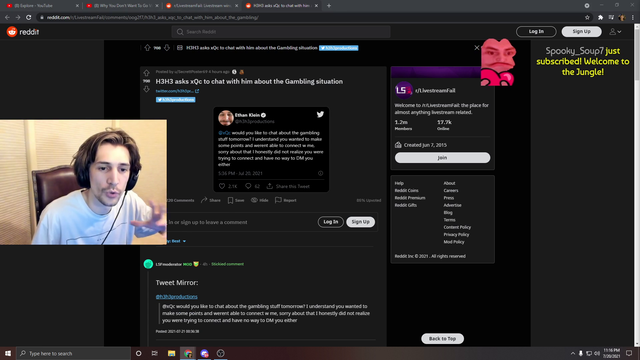Screen dimensions: 640x360
Task: Click the Ethan Klein tweet author name
Action: (x=247, y=115)
